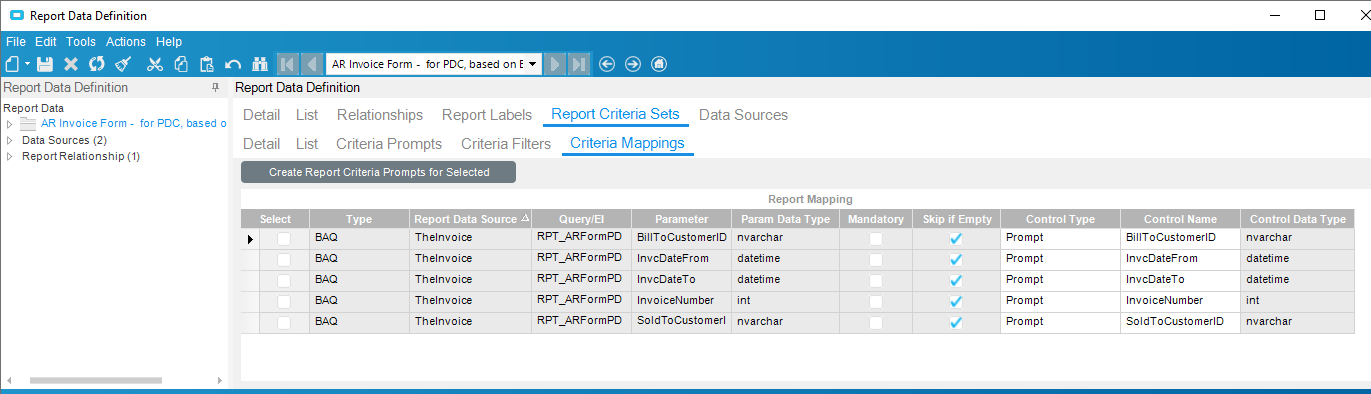
Task: Uncheck Skip if Empty for InvcDateTo row
Action: tap(956, 280)
